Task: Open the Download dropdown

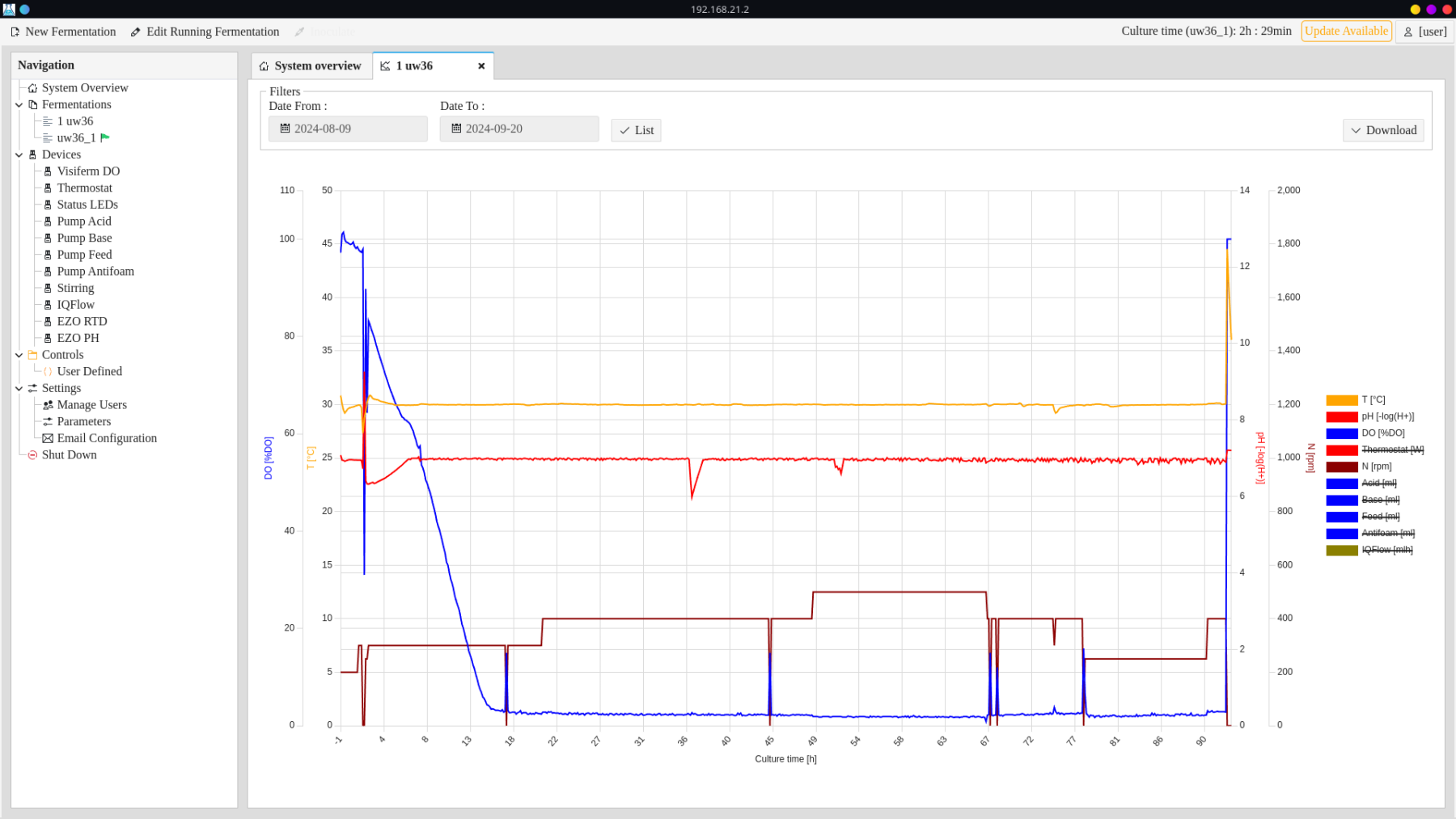Action: coord(1383,130)
